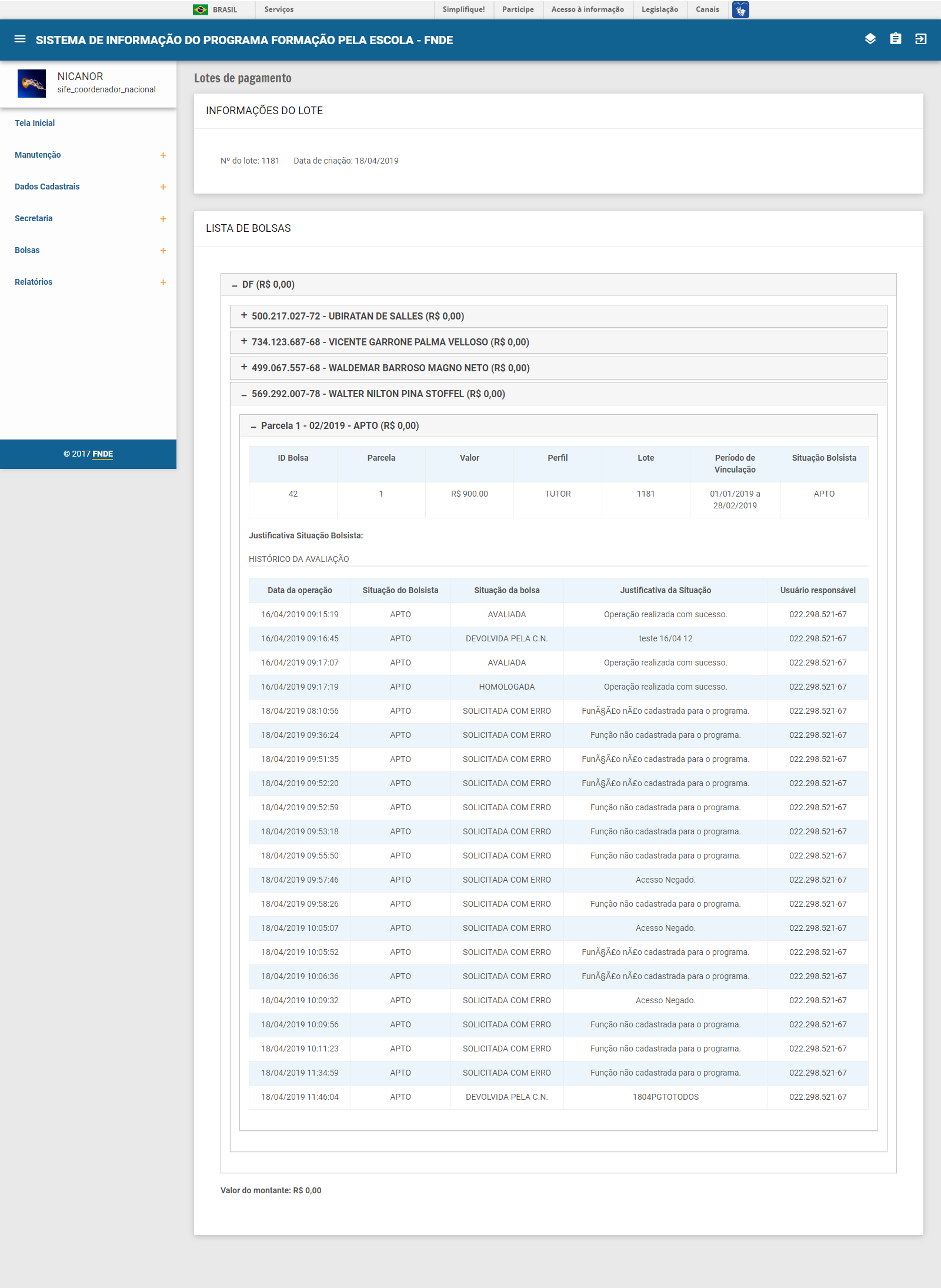Open the Dados Cadastrais sidebar menu

click(47, 187)
